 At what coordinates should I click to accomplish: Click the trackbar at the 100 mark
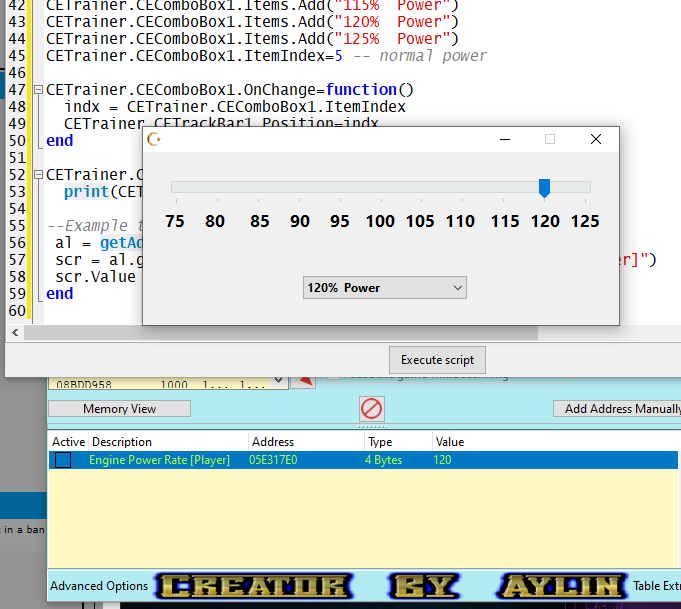380,187
